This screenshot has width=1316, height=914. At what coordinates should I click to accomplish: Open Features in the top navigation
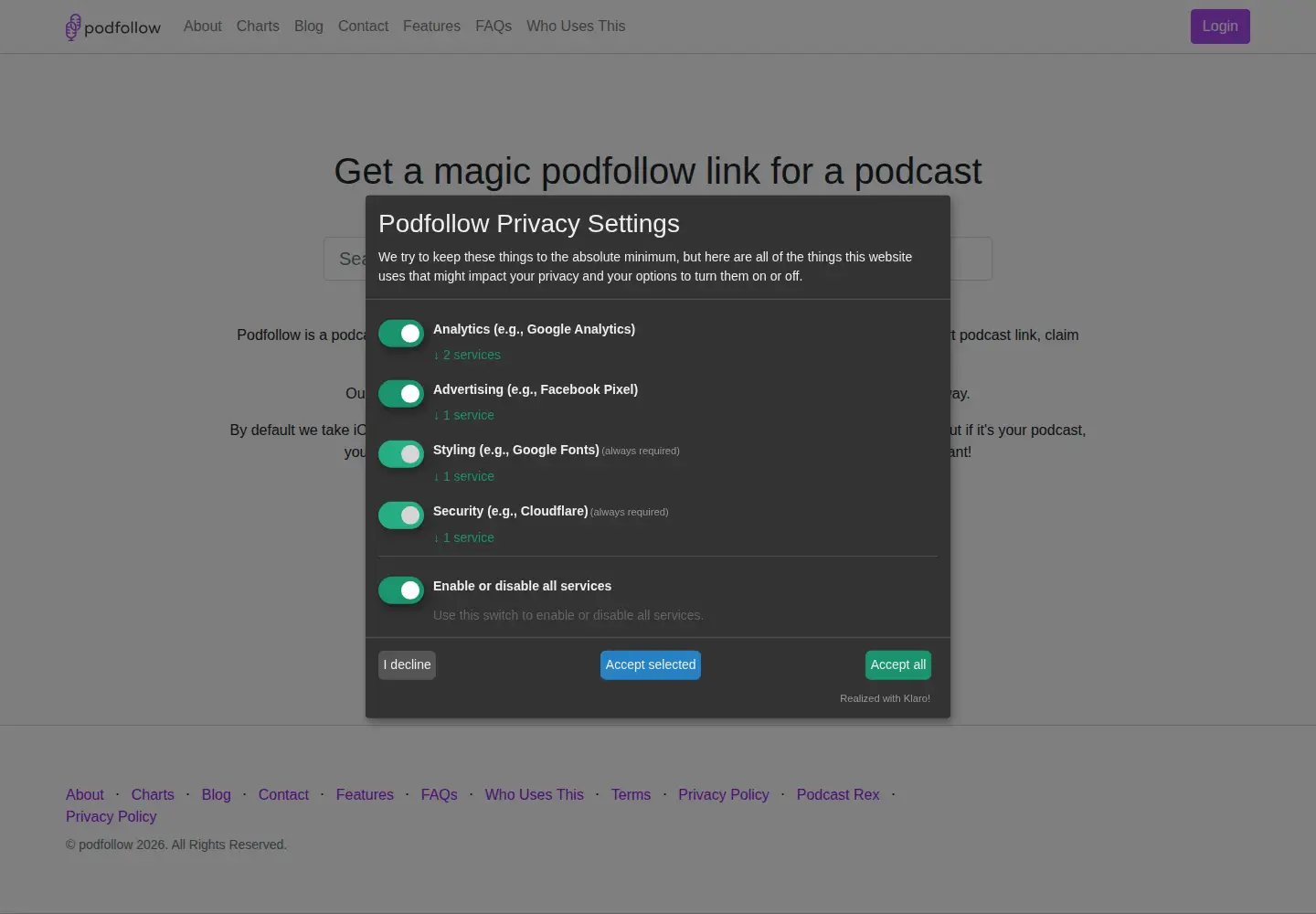(431, 27)
